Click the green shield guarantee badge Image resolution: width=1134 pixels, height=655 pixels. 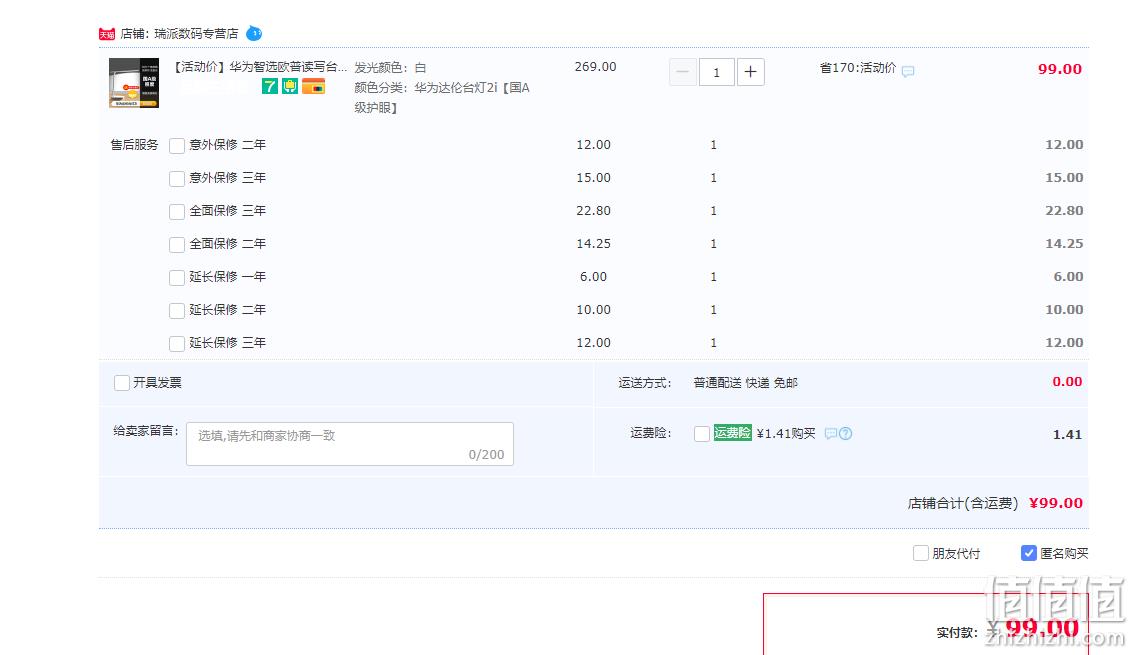coord(290,87)
